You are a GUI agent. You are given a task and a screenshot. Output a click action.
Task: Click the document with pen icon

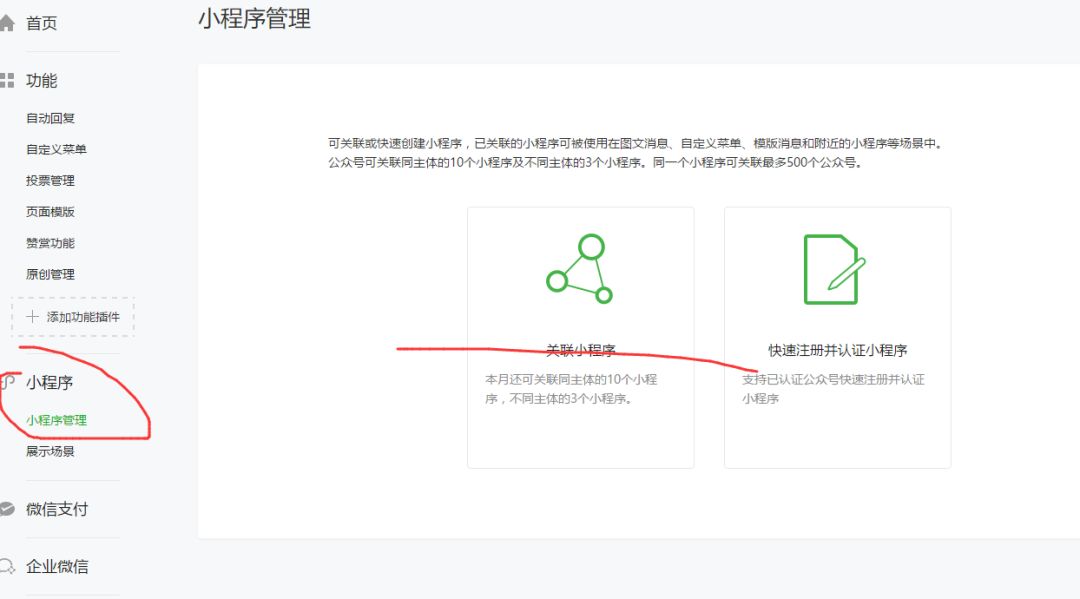pyautogui.click(x=835, y=269)
